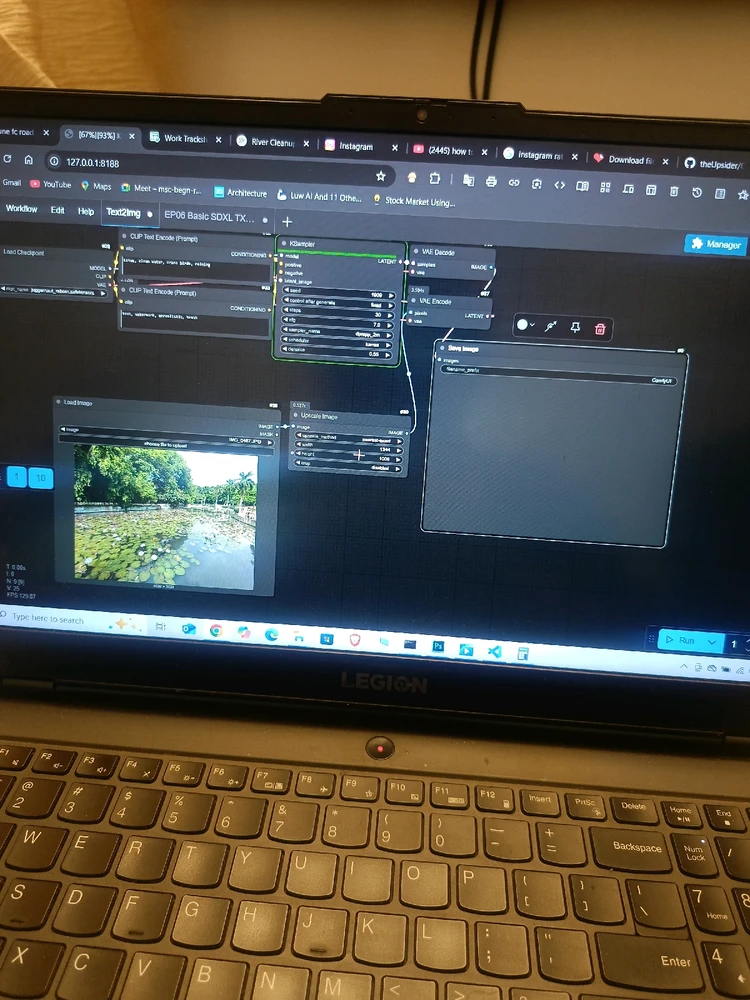This screenshot has width=750, height=1000.
Task: Collapse the VAE Decode node
Action: point(415,252)
